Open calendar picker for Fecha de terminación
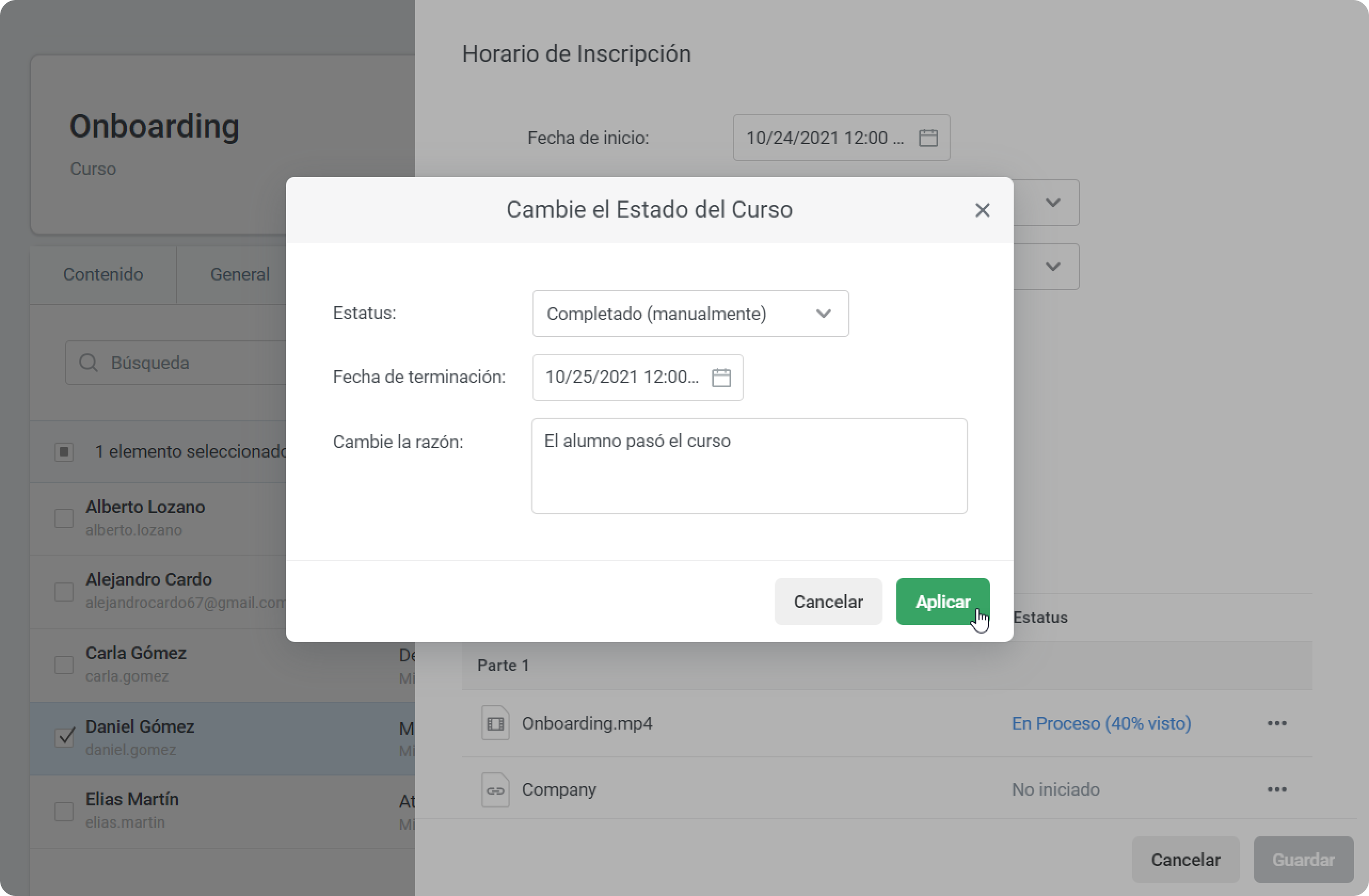 (x=721, y=378)
